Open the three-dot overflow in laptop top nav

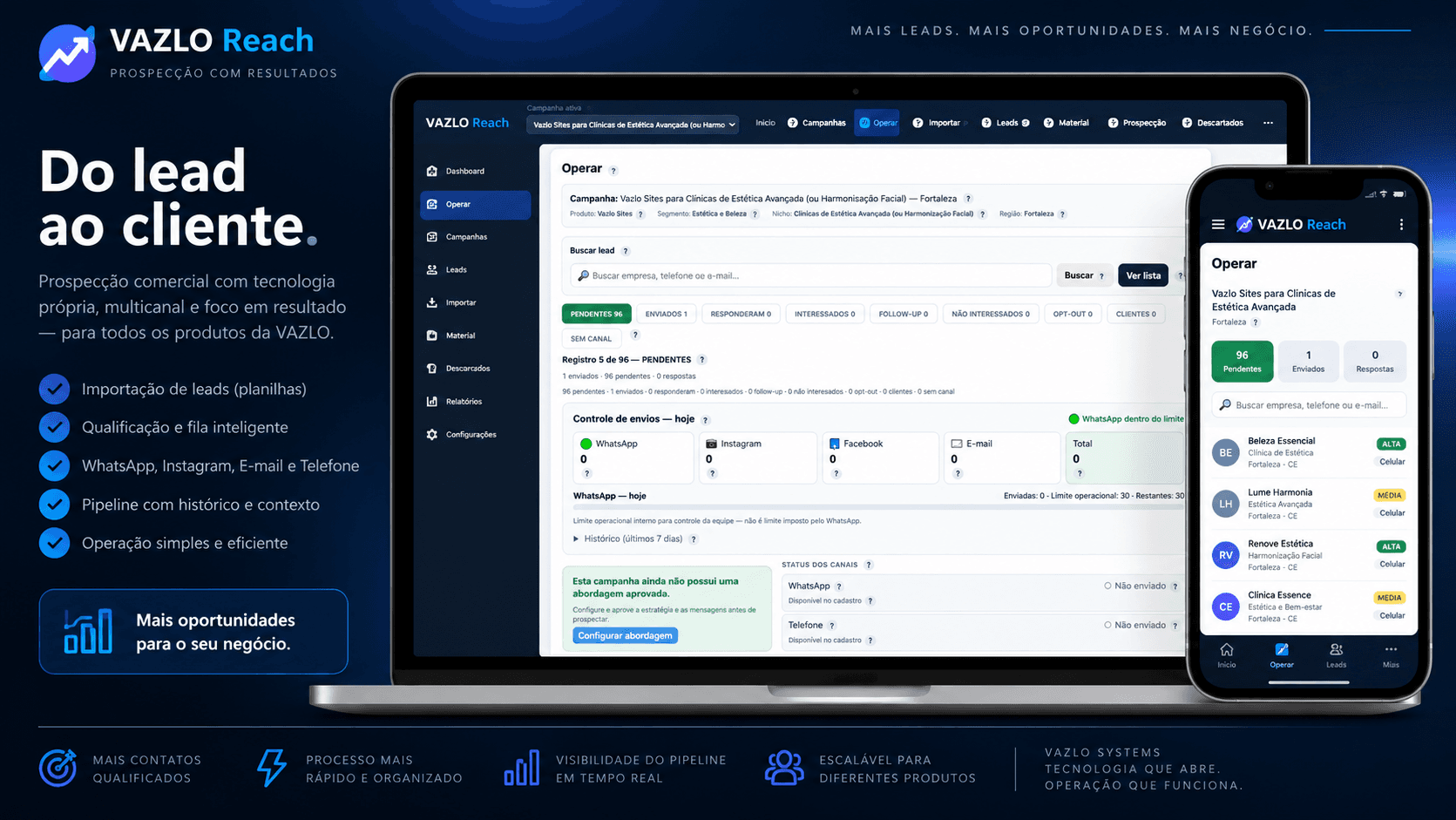click(1268, 123)
